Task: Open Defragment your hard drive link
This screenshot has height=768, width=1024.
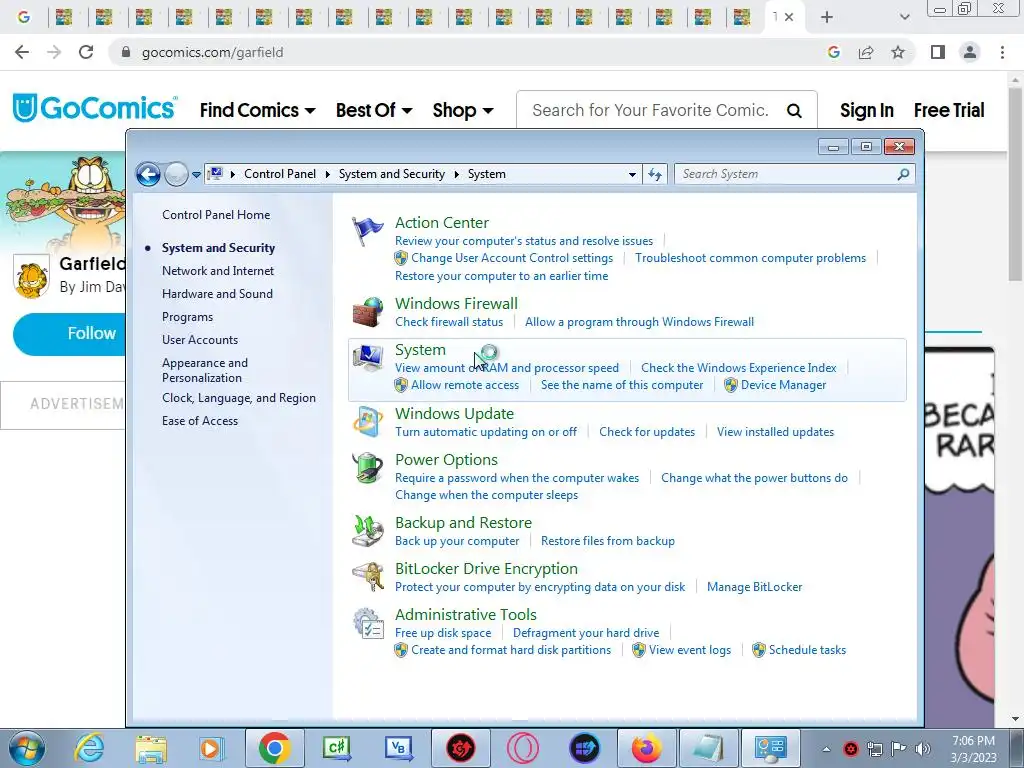Action: coord(586,633)
